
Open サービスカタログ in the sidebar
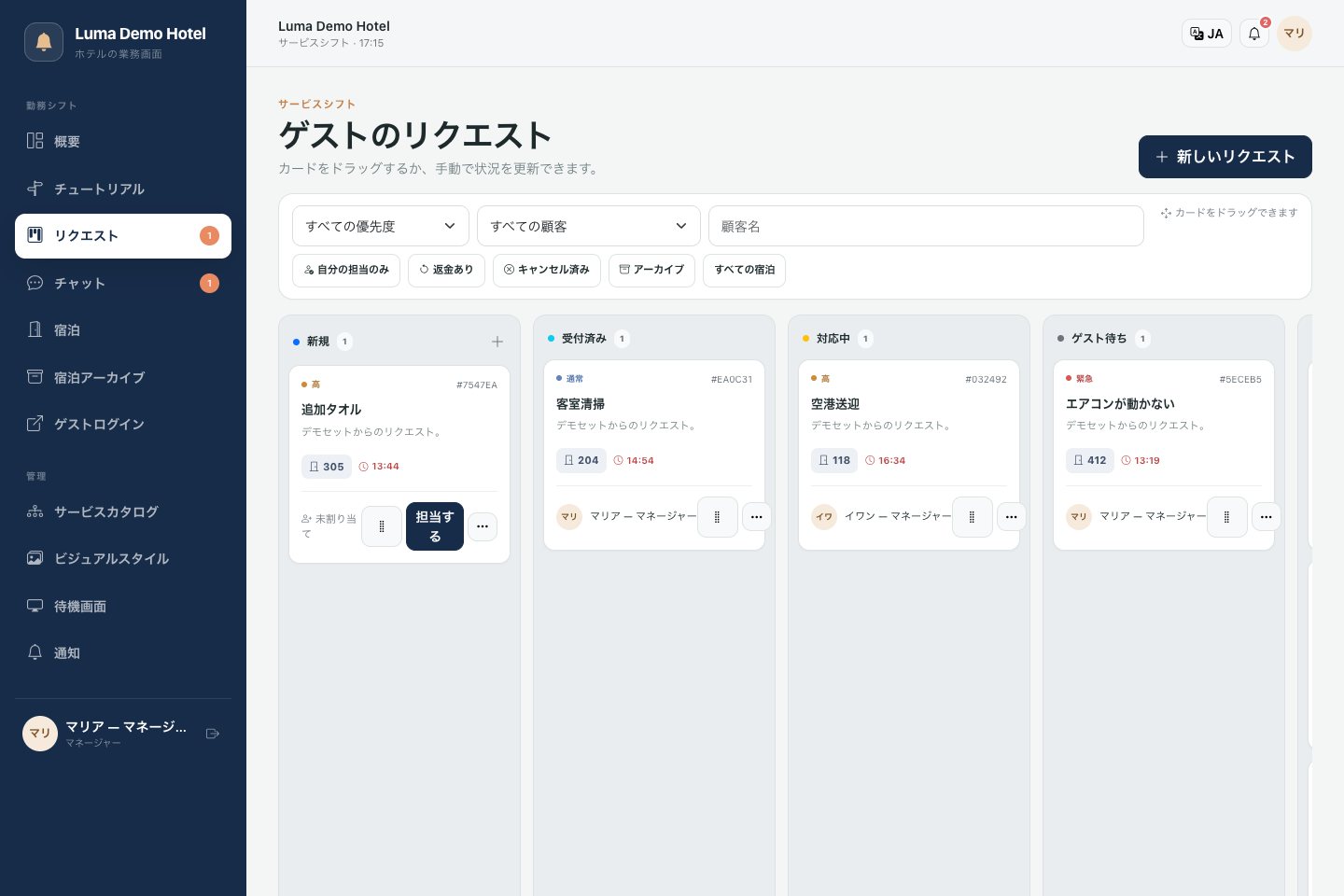(x=123, y=511)
